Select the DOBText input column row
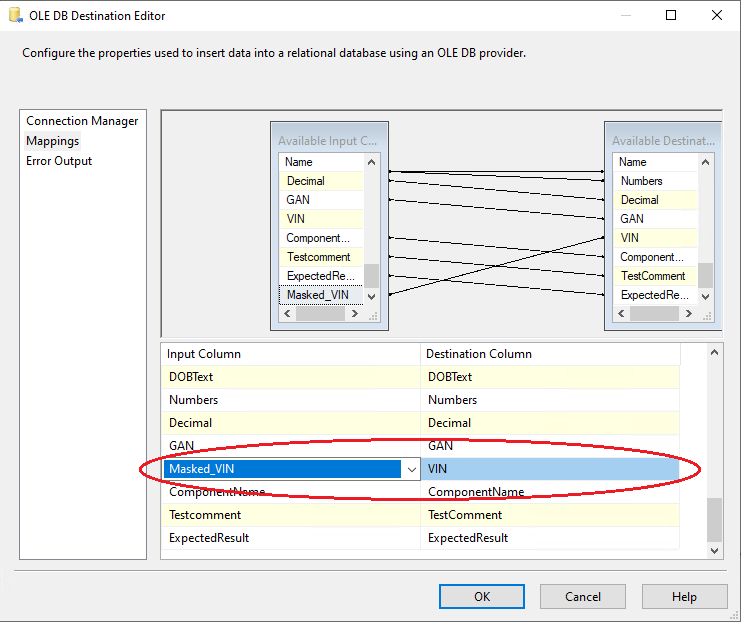Screen dimensions: 741x622 pyautogui.click(x=290, y=377)
